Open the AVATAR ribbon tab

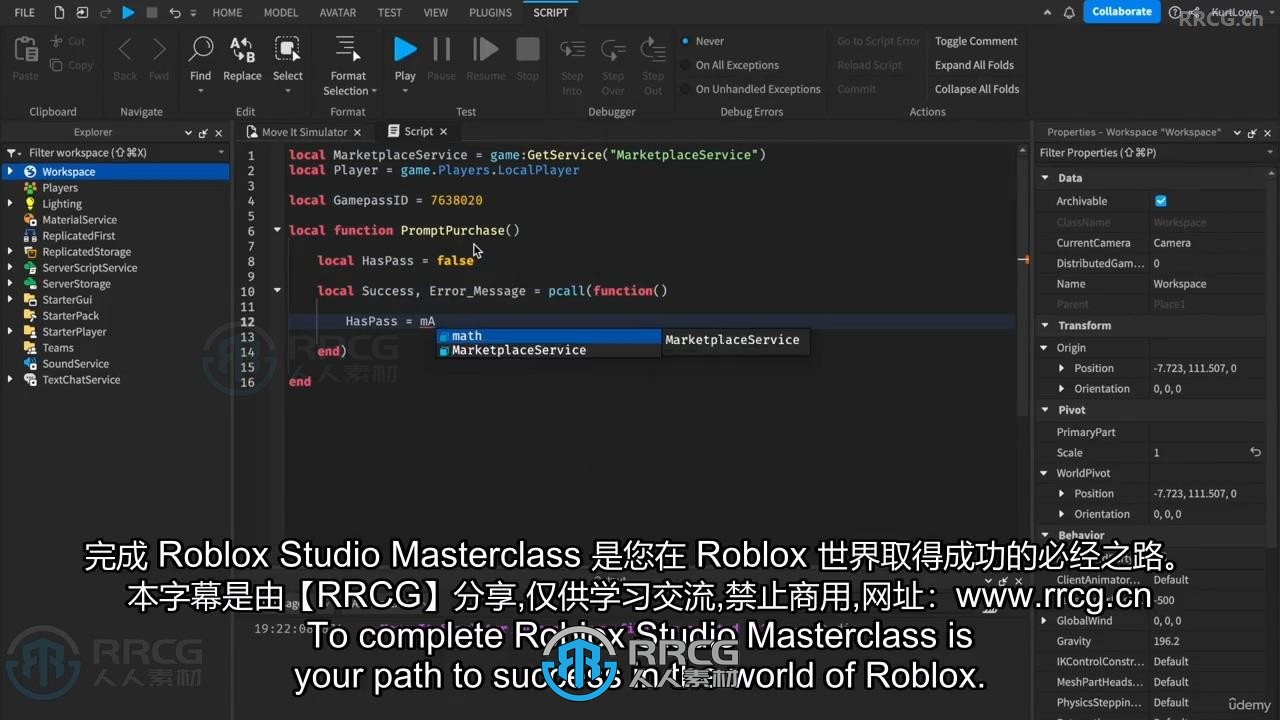[x=338, y=12]
